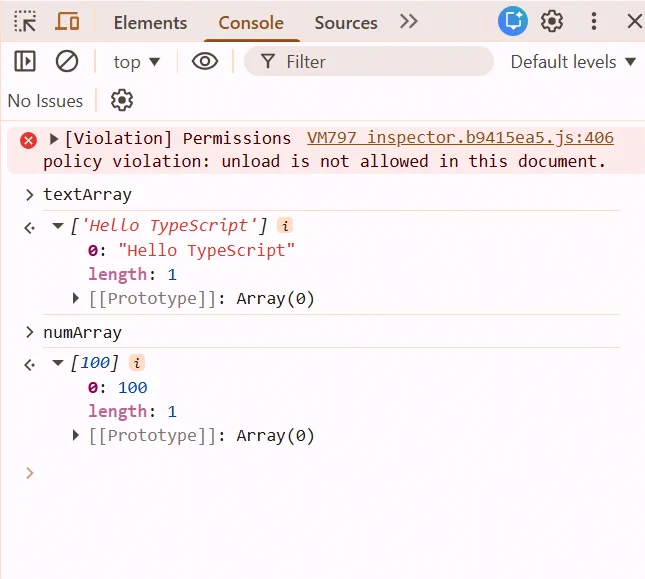Show more tabs with the double chevron
This screenshot has width=645, height=579.
[x=408, y=21]
